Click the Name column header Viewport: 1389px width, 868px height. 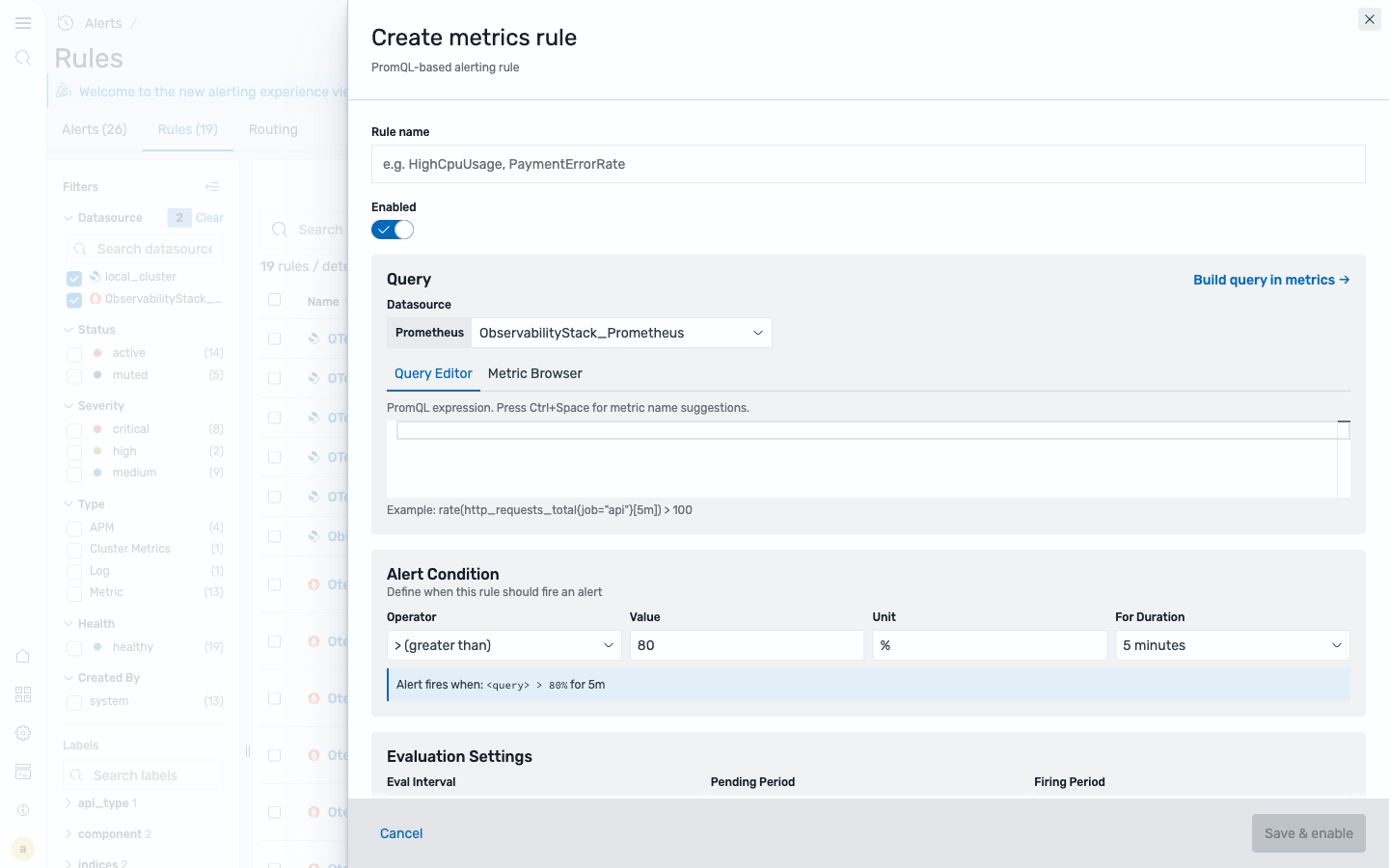point(323,302)
